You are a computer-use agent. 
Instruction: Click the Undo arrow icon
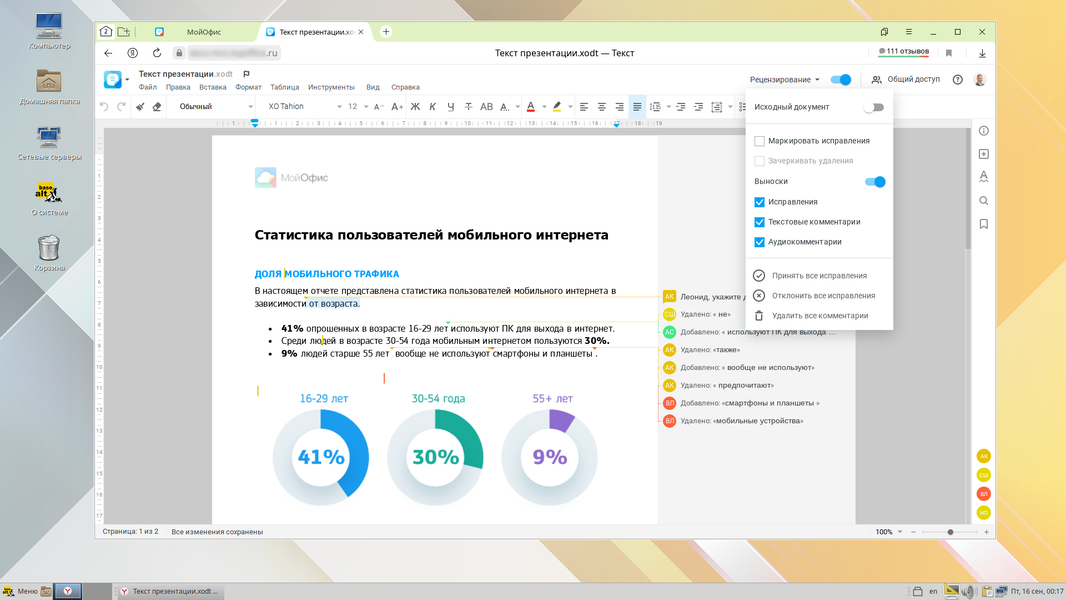point(104,107)
